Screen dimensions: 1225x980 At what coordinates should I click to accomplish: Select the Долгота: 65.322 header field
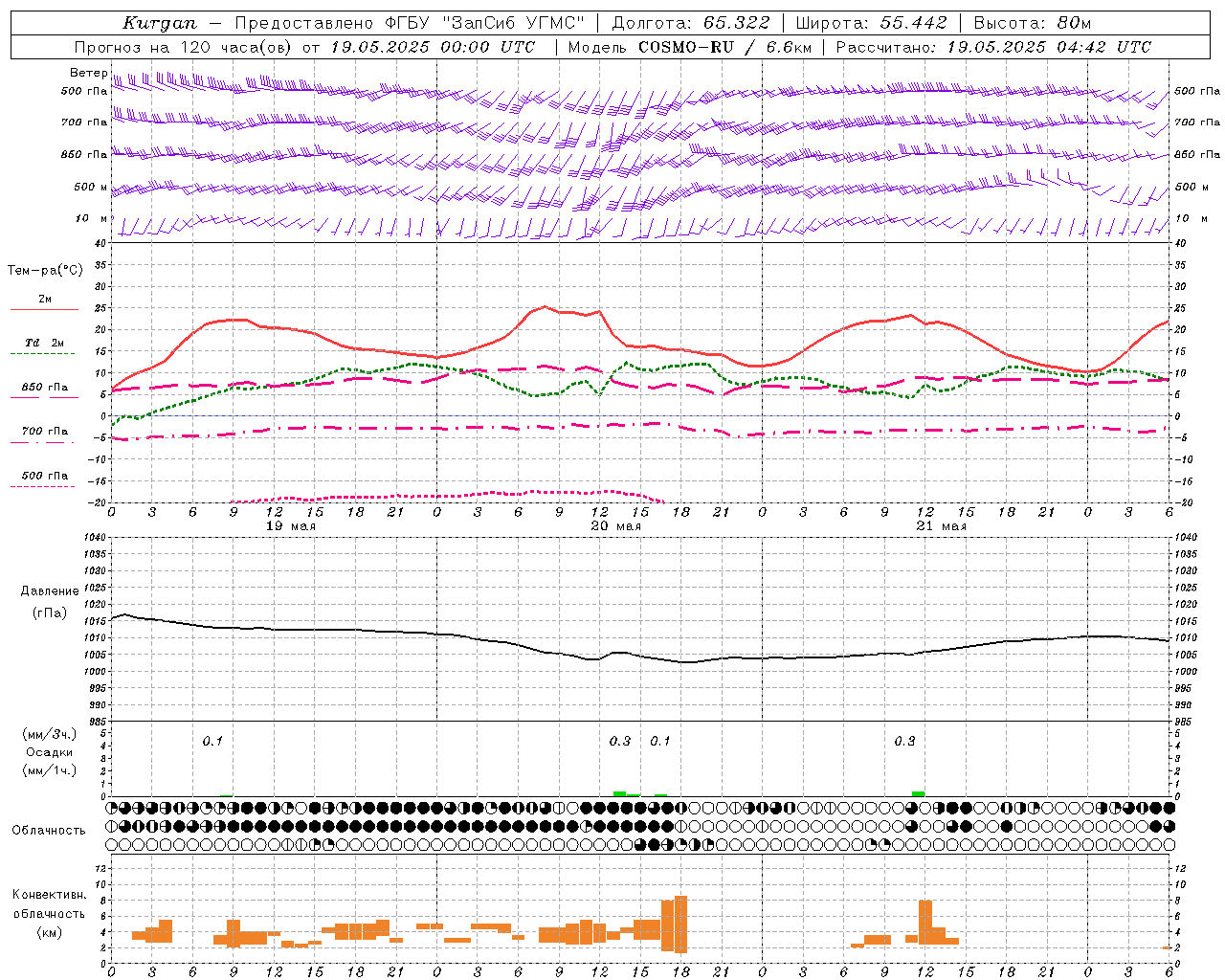pyautogui.click(x=690, y=23)
